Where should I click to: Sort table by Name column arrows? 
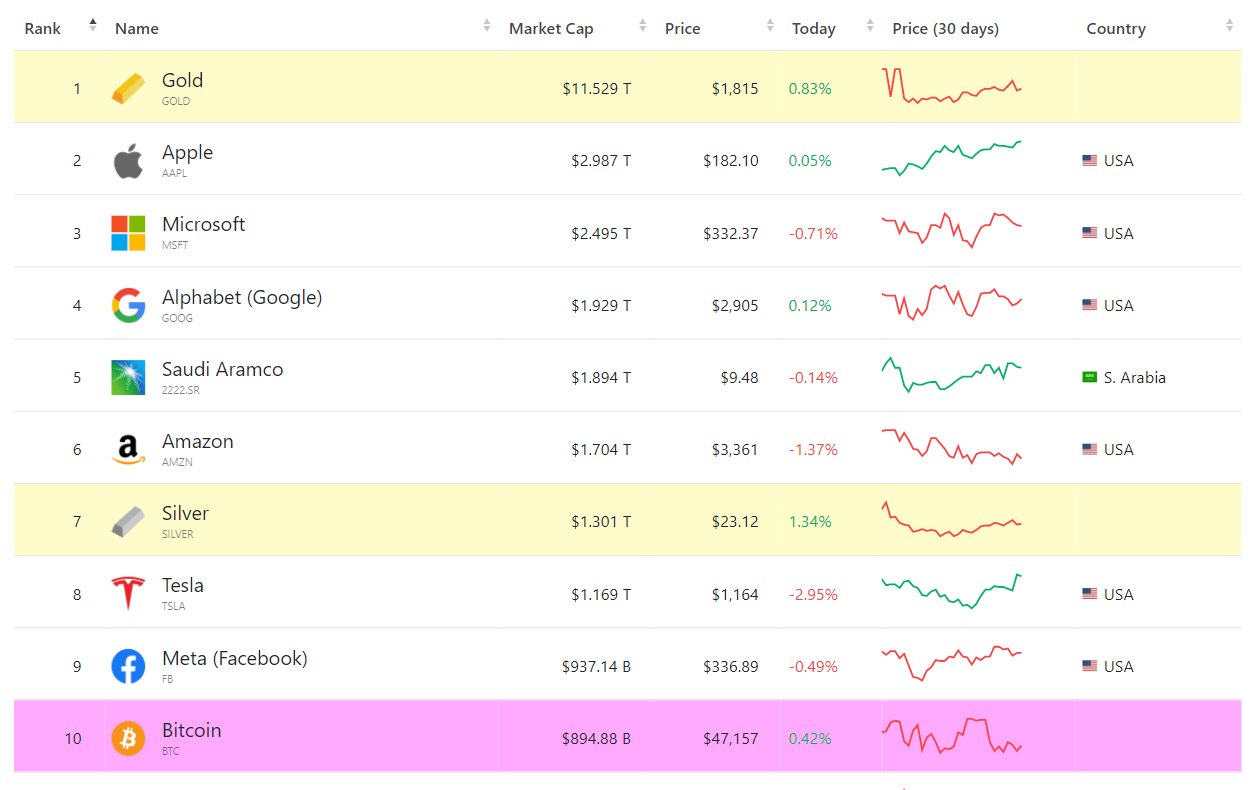(487, 26)
